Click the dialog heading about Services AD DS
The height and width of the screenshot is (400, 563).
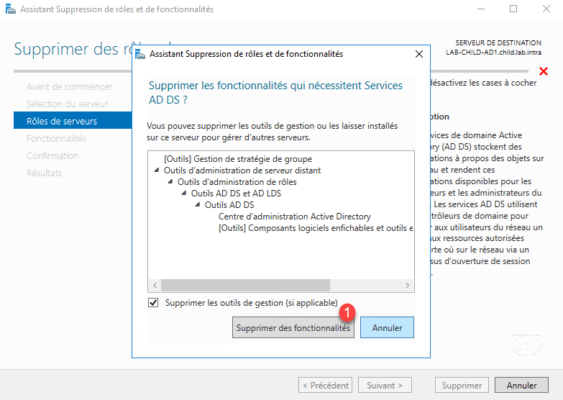click(x=275, y=92)
